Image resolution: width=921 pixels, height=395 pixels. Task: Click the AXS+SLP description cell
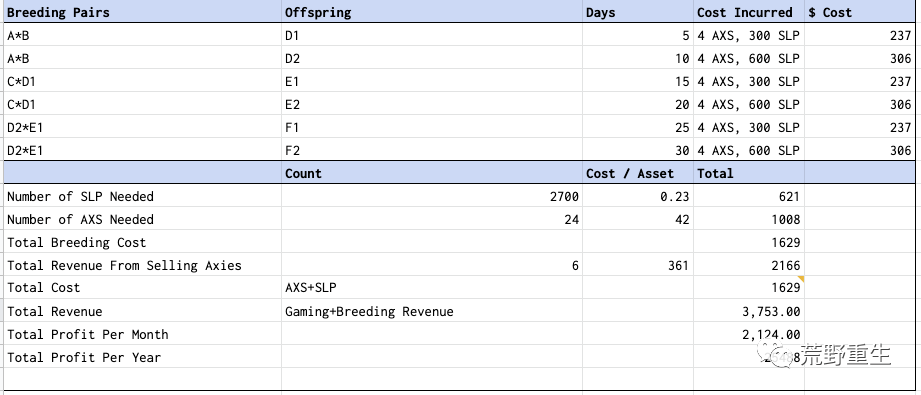[x=432, y=287]
